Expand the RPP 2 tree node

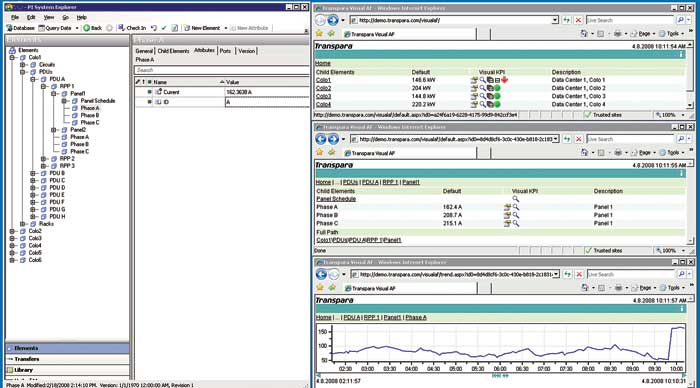coord(43,159)
